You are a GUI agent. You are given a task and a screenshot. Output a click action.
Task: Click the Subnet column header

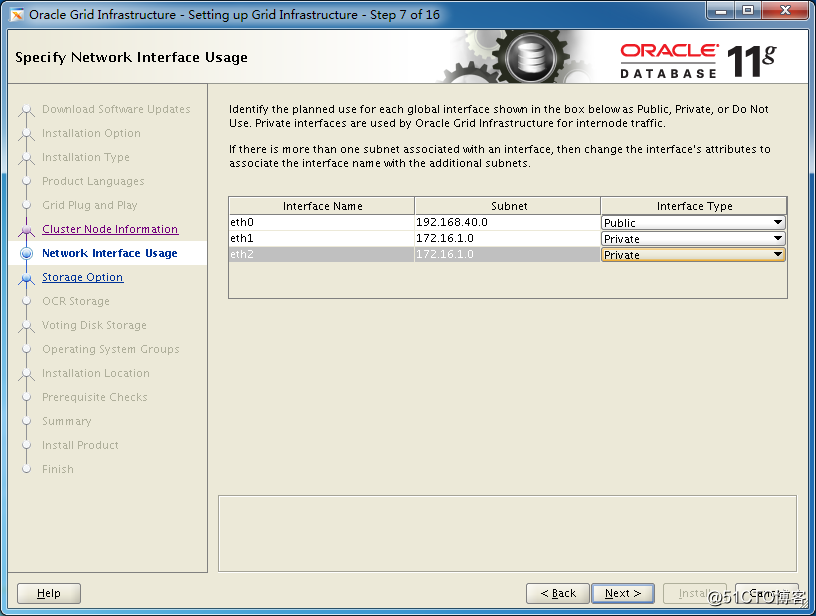coord(508,206)
